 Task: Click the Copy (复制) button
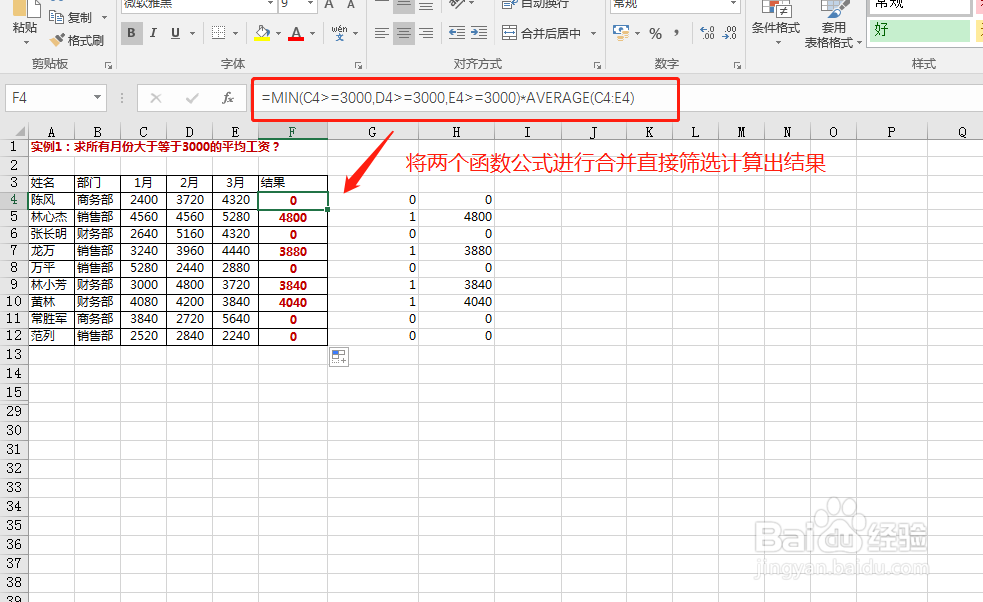(72, 17)
